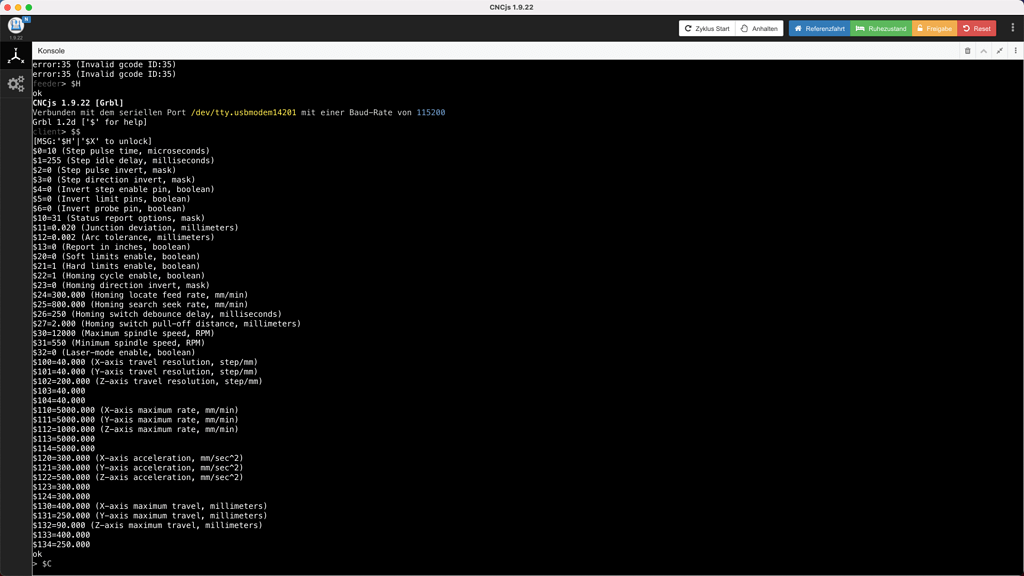Click the Konsole widget header title
Image resolution: width=1024 pixels, height=576 pixels.
[51, 51]
